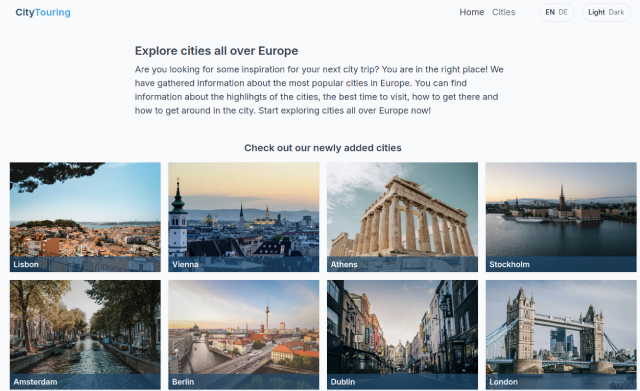
Task: Open the Lisbon city card
Action: 85,217
